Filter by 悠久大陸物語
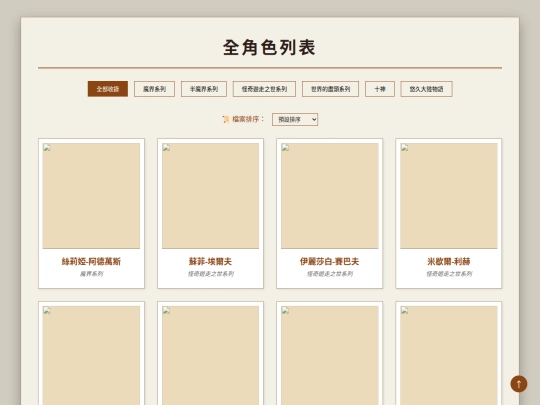Screen dimensions: 540x405 click(426, 89)
